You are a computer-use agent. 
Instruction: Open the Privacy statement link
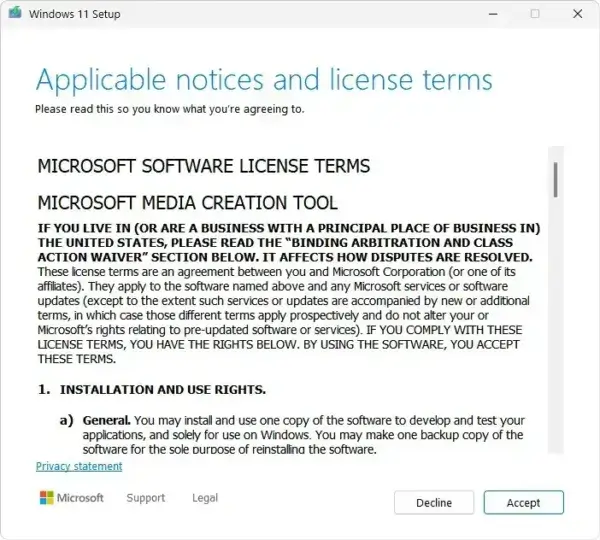79,466
